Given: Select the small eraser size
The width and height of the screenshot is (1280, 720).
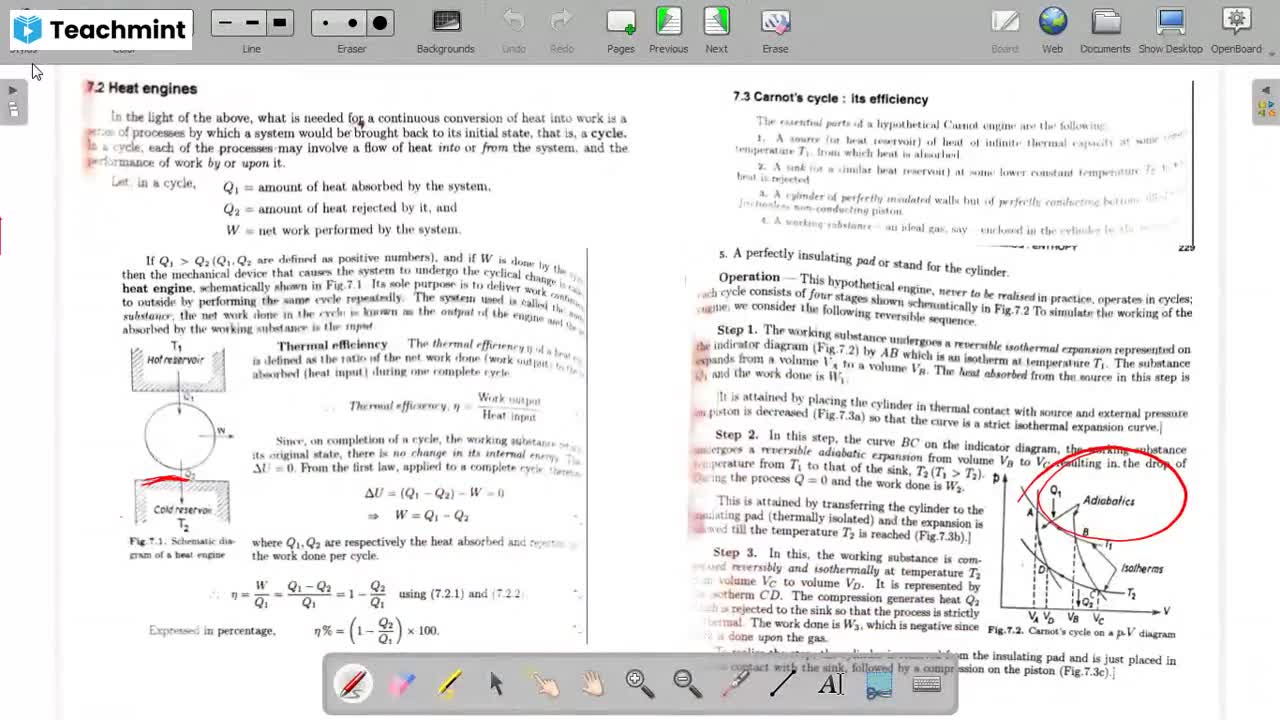Looking at the screenshot, I should 325,23.
